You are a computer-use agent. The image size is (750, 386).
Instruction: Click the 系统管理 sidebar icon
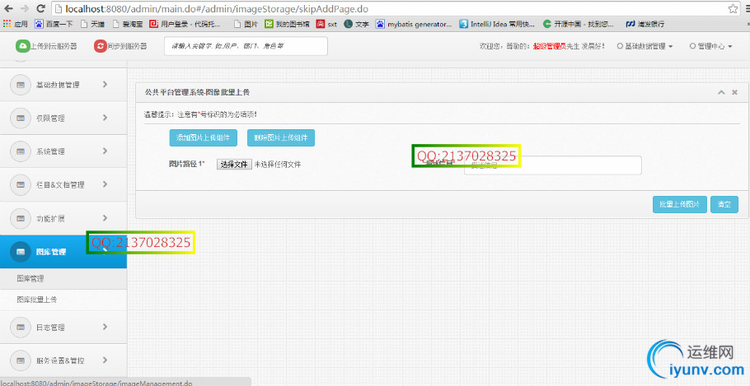coord(21,152)
